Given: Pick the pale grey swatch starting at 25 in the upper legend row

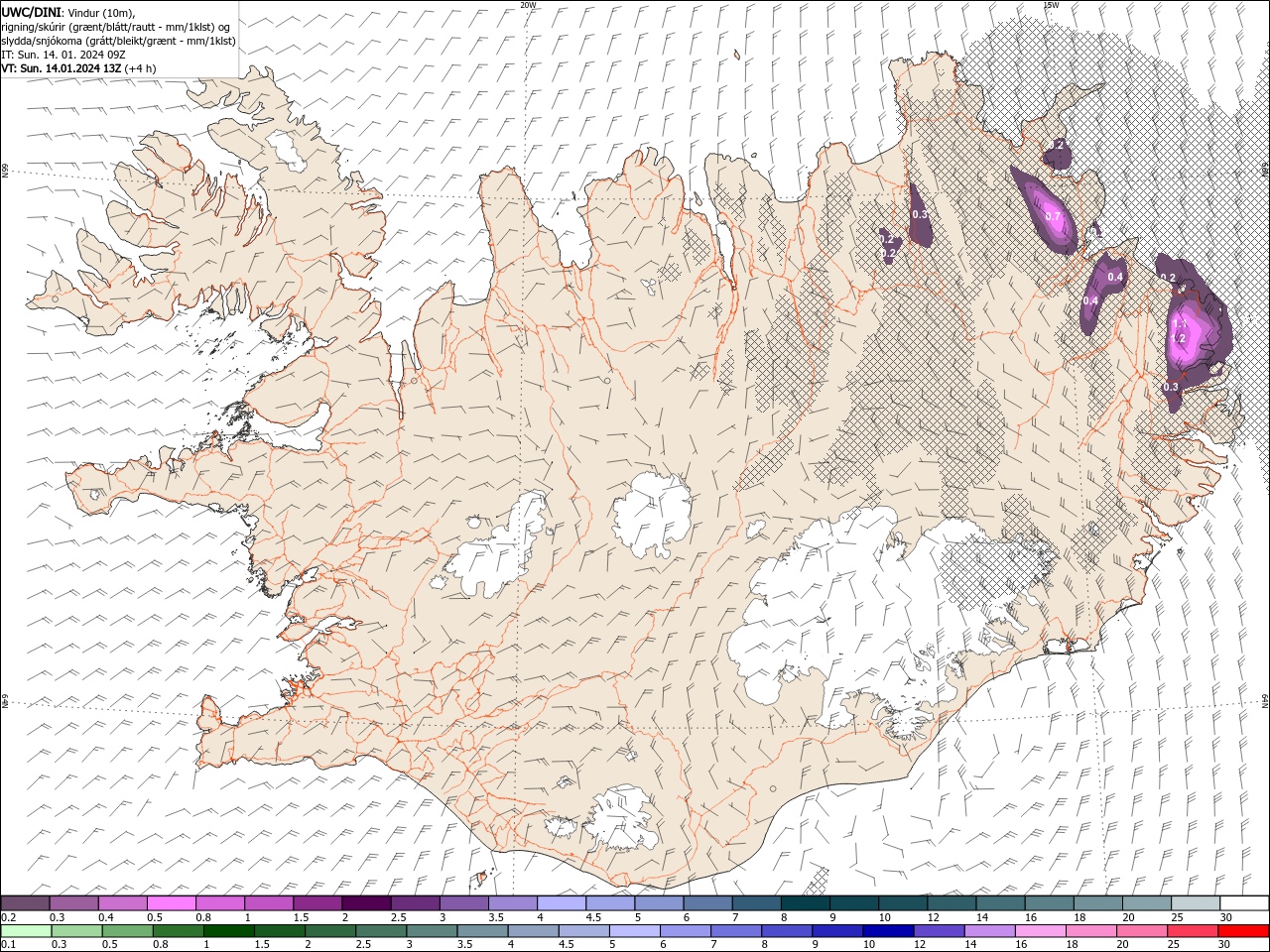Looking at the screenshot, I should (x=1196, y=903).
